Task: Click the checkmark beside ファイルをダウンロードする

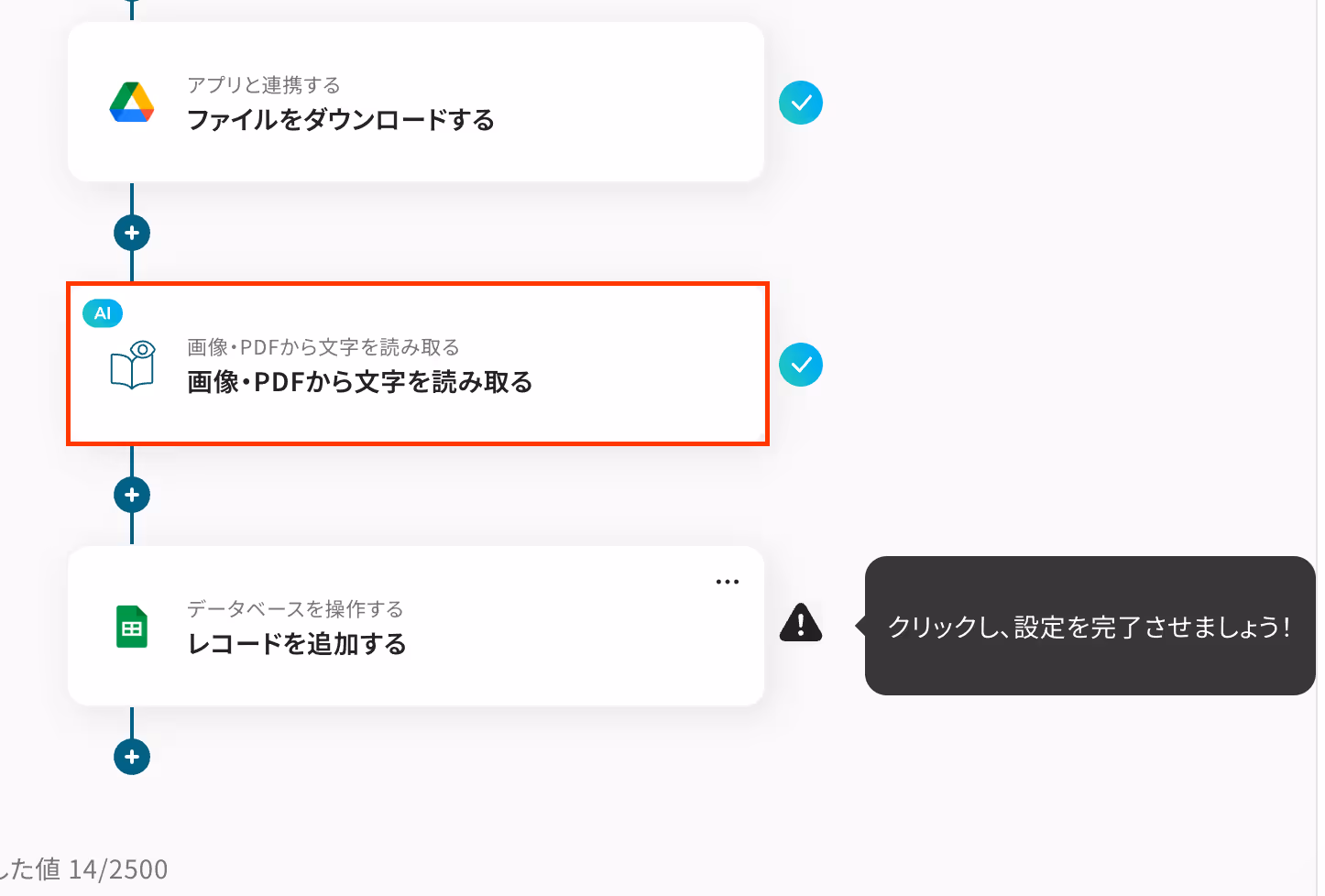Action: tap(801, 103)
